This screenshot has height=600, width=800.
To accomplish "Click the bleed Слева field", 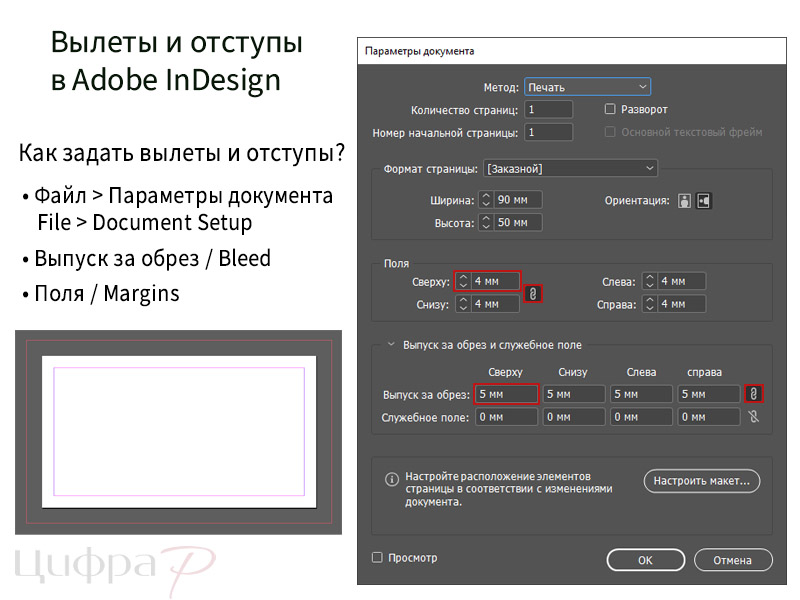I will pos(641,394).
